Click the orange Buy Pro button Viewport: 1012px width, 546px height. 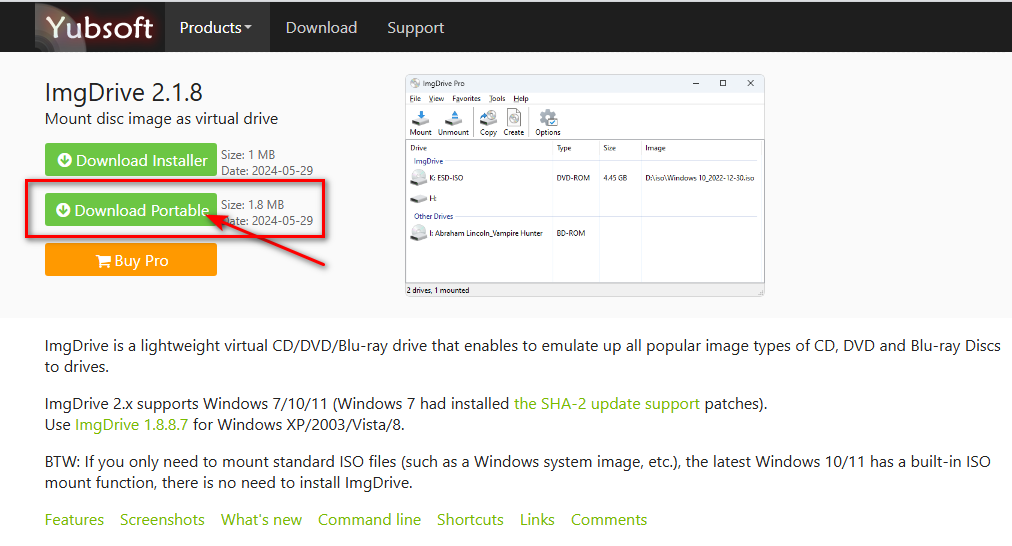(131, 259)
